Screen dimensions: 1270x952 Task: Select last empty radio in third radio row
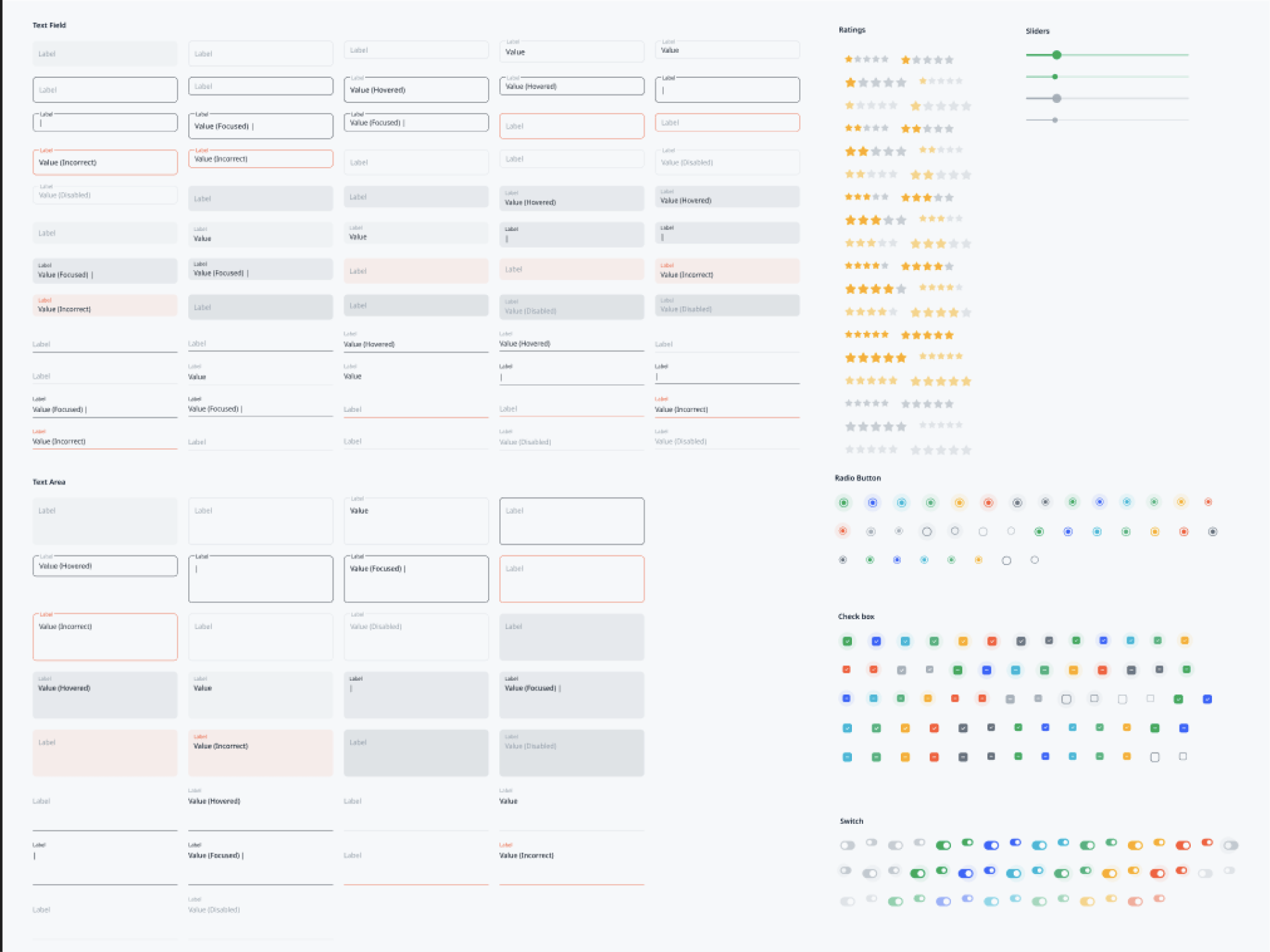(x=1034, y=560)
